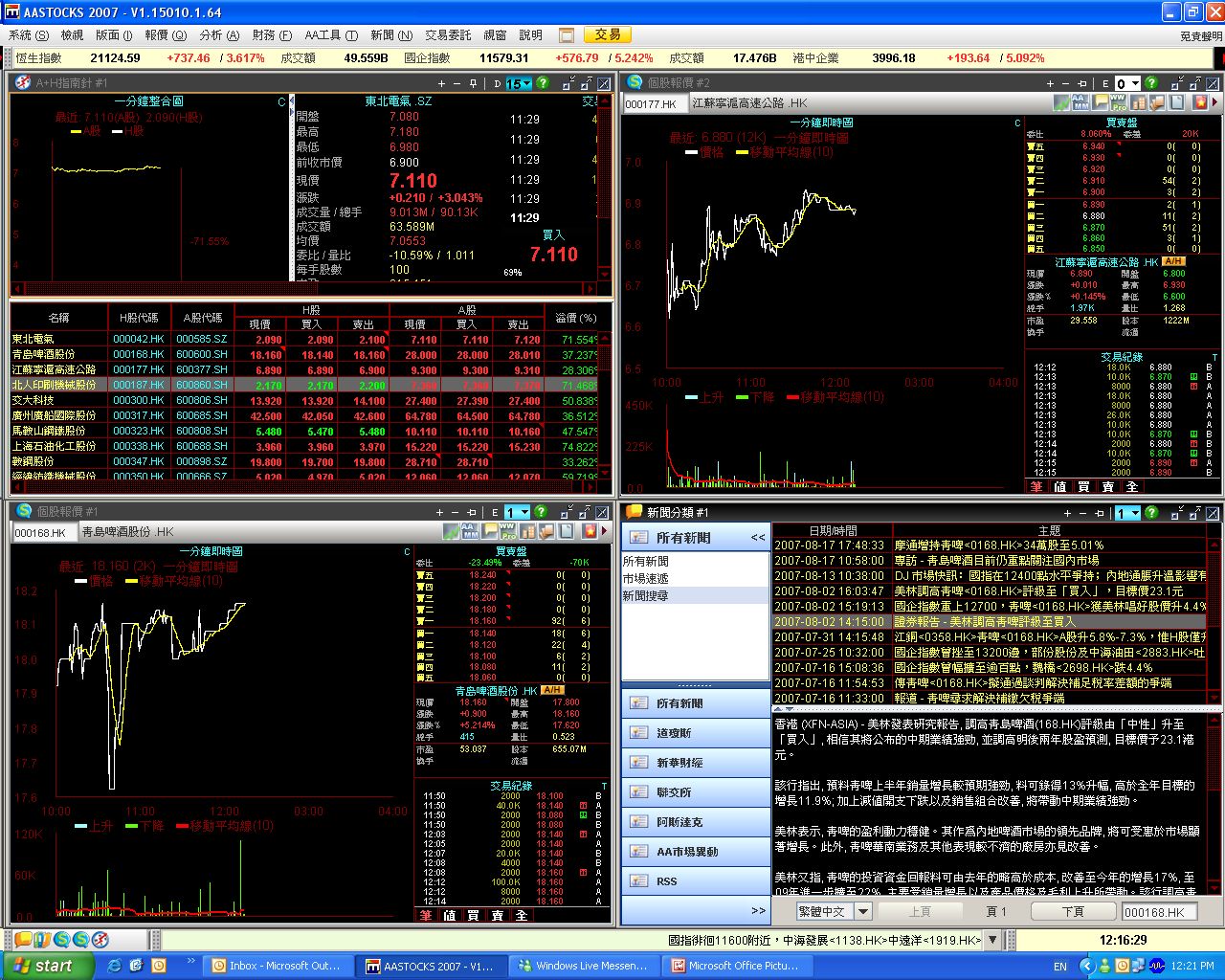Show hidden quick launch items on taskbar
The height and width of the screenshot is (980, 1225).
tap(189, 960)
